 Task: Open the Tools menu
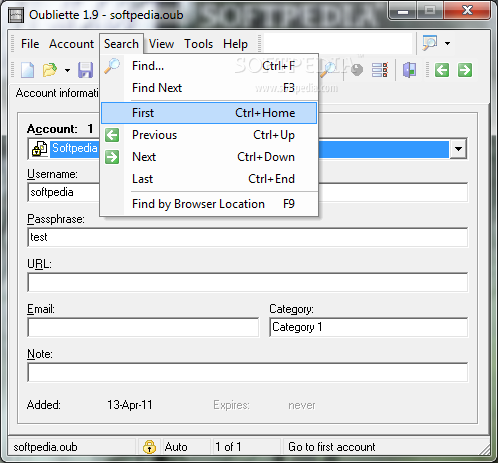coord(199,44)
